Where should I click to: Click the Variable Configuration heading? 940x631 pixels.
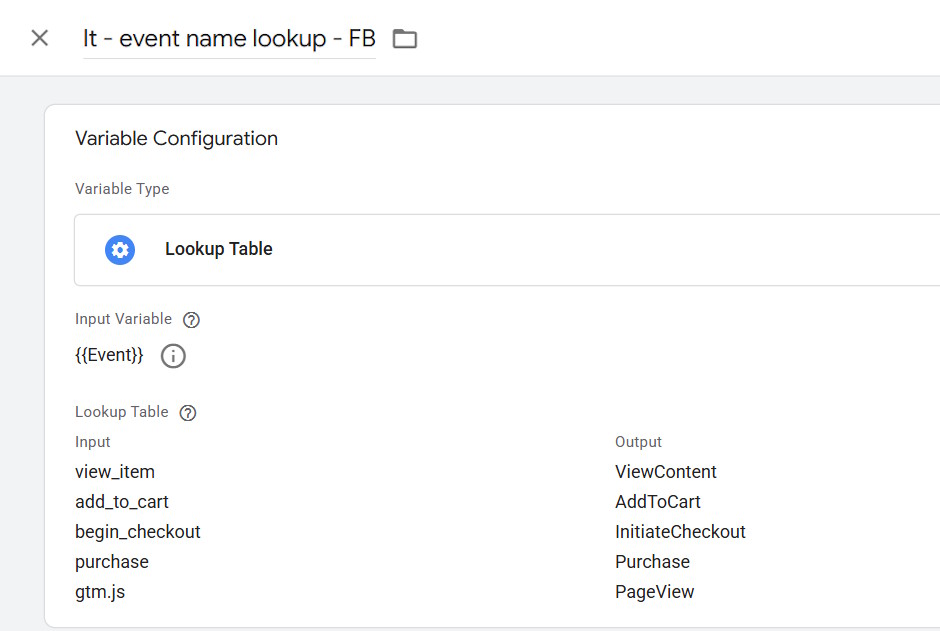pos(176,138)
